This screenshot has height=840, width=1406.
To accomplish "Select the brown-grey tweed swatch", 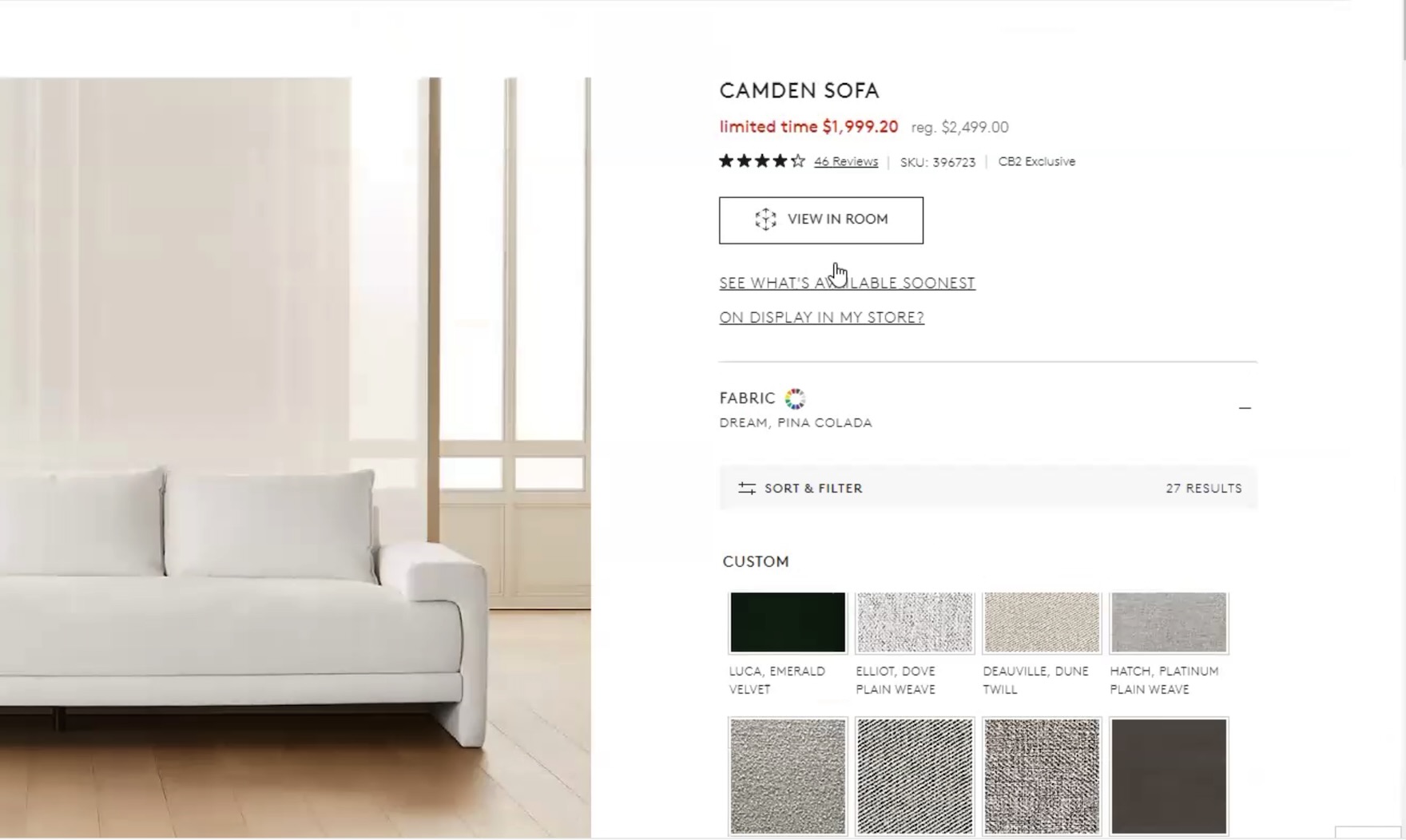I will (1042, 776).
